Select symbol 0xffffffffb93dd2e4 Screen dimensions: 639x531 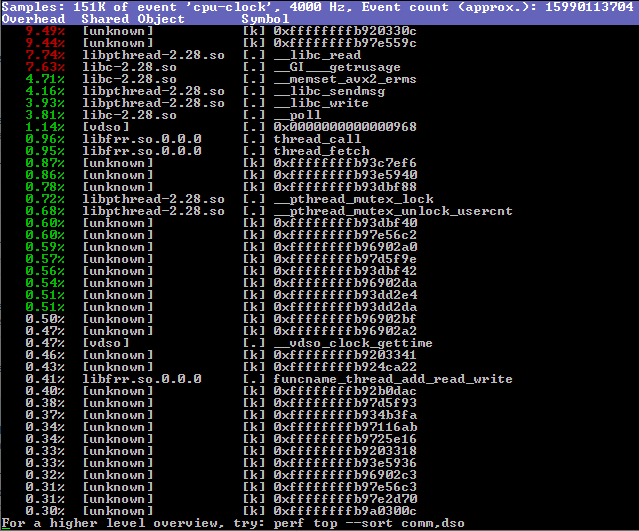(x=345, y=295)
